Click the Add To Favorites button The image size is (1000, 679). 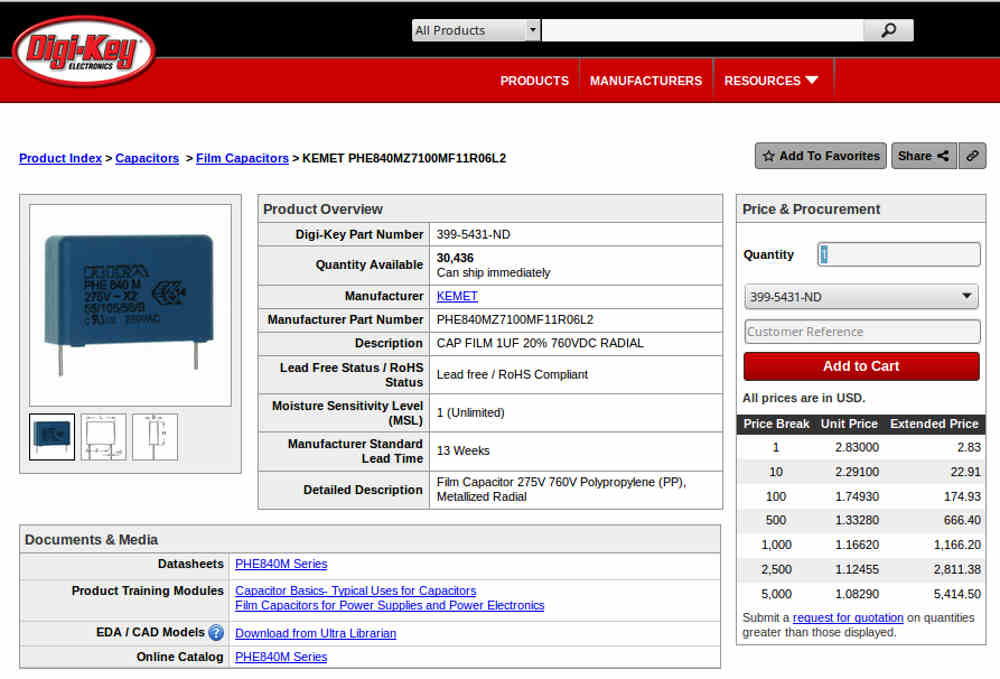click(821, 156)
